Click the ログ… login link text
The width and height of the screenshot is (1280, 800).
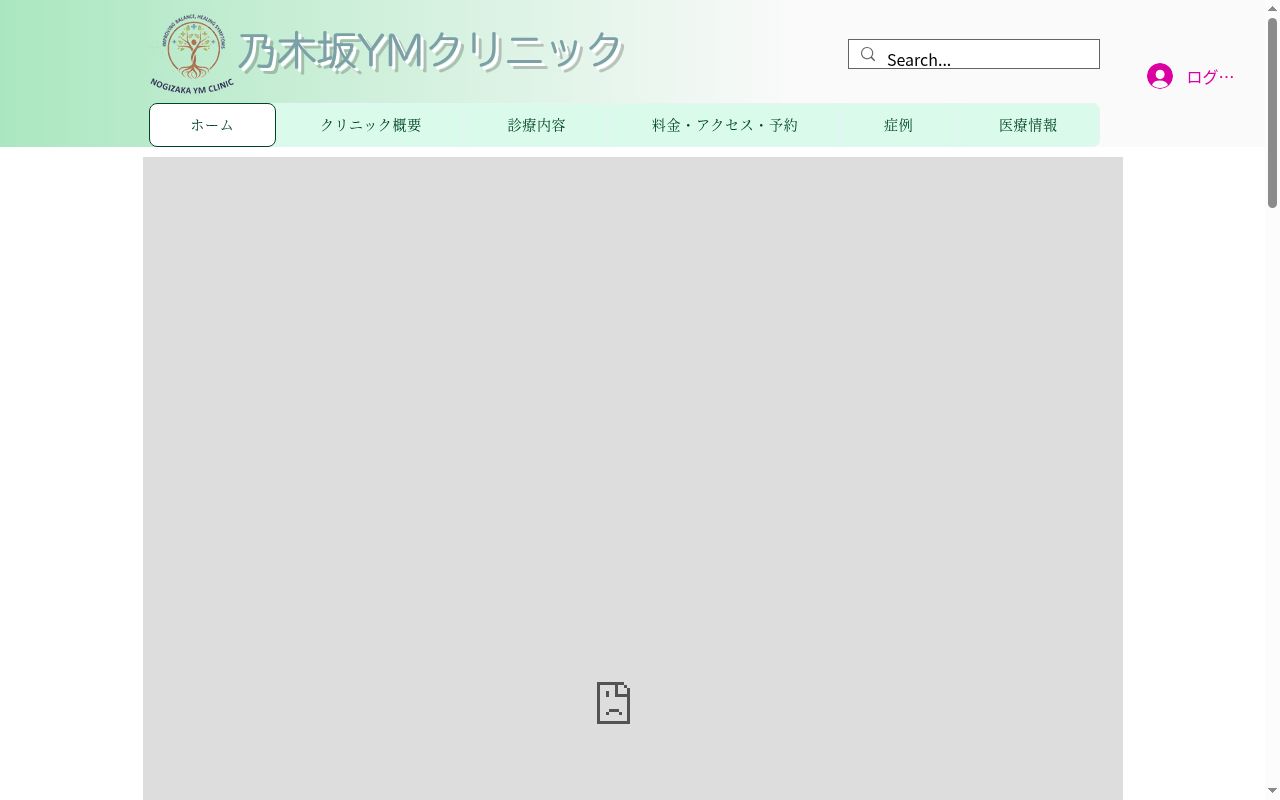1210,77
